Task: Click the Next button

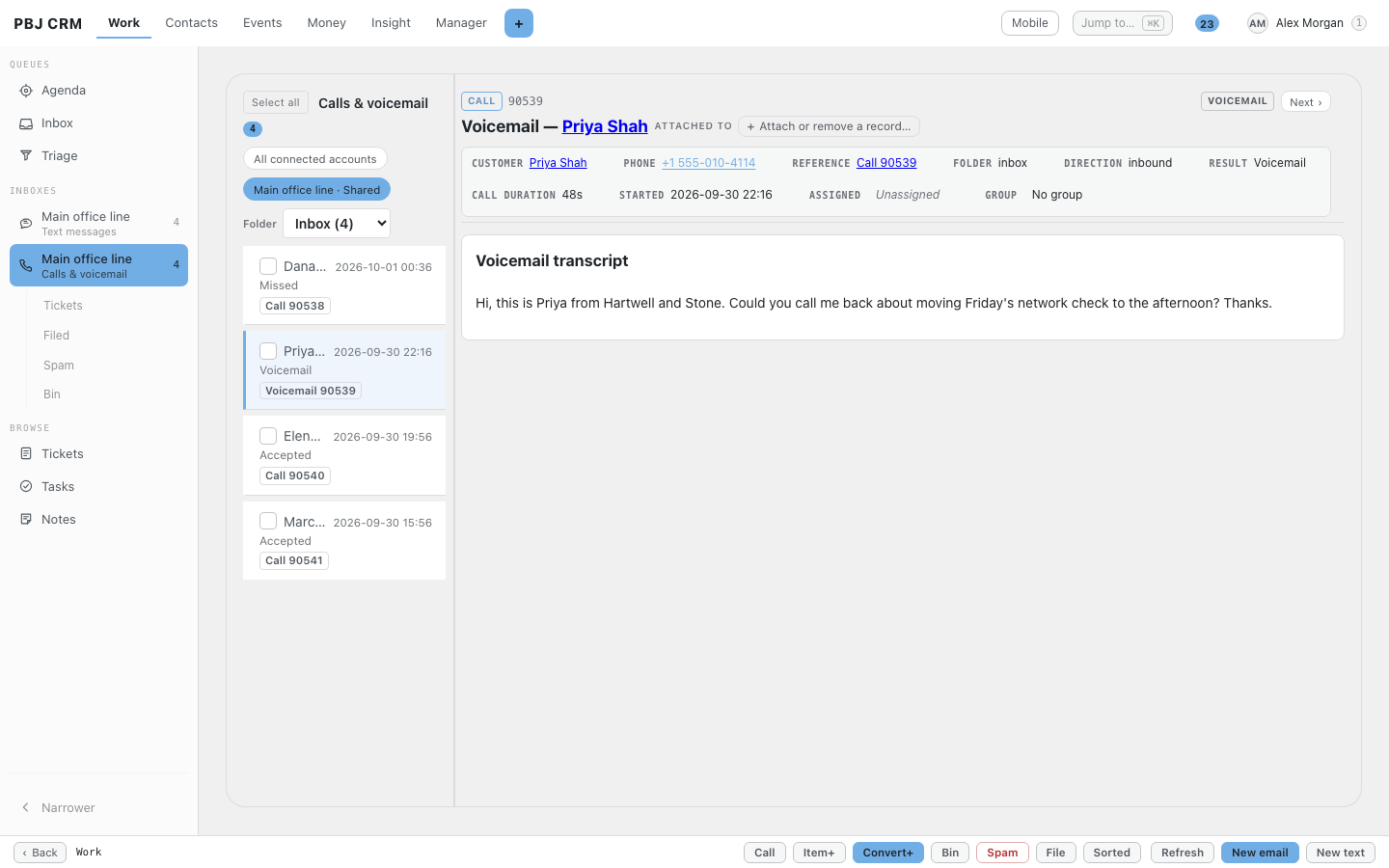Action: 1306,102
